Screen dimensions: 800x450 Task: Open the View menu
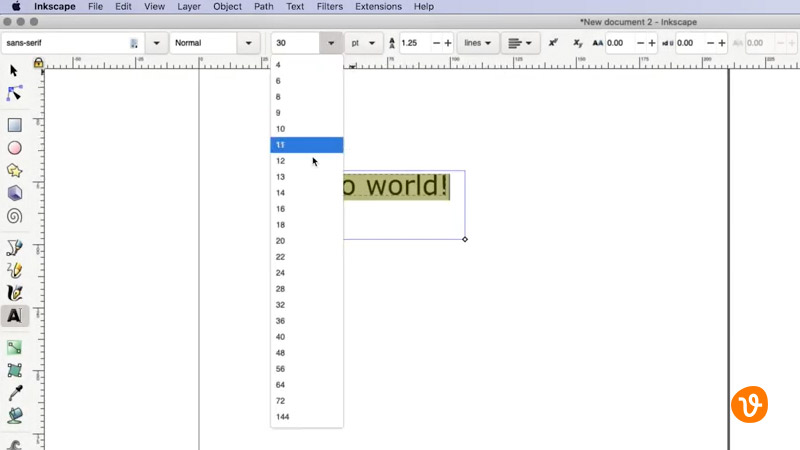point(154,7)
